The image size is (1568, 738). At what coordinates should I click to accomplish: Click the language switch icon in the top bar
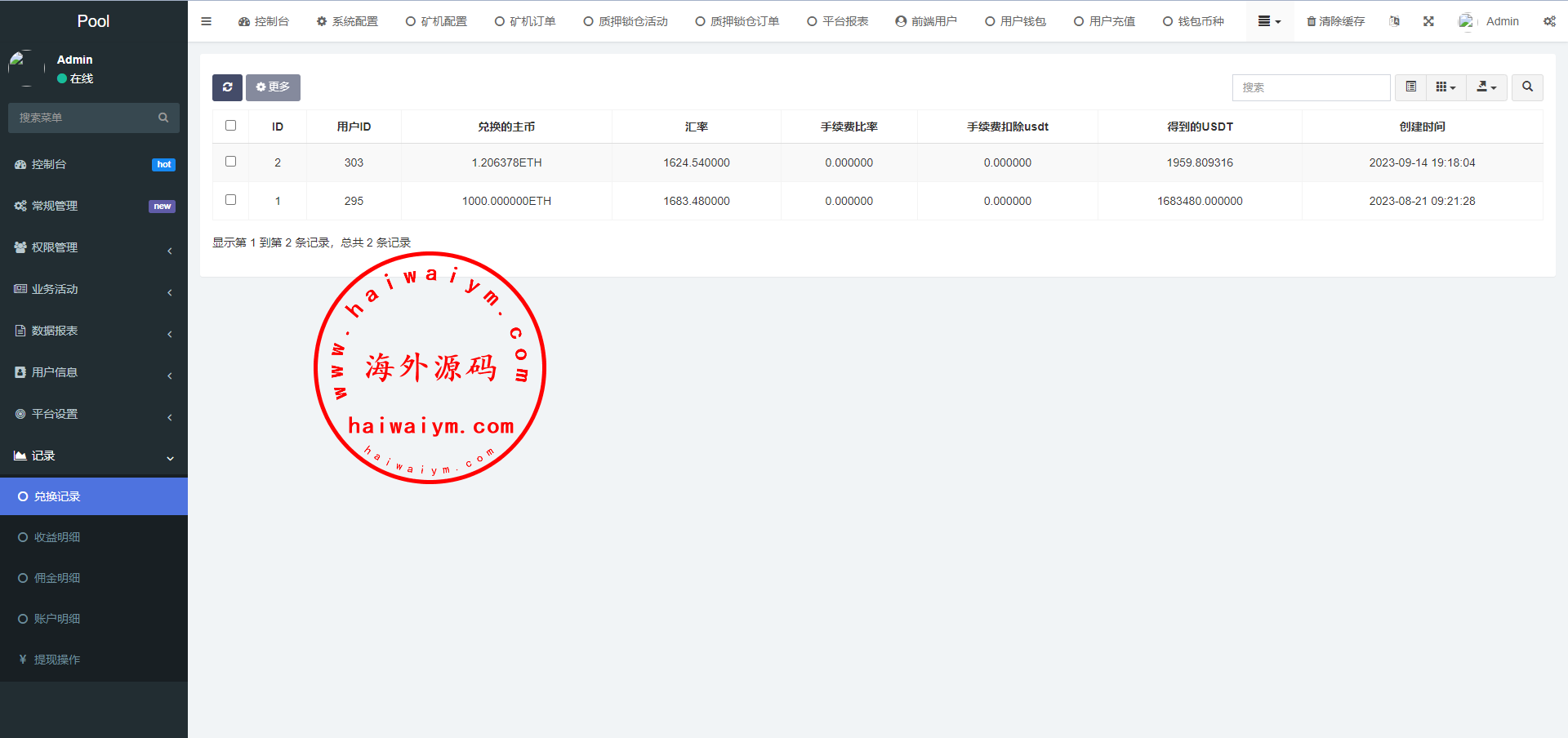(x=1394, y=21)
